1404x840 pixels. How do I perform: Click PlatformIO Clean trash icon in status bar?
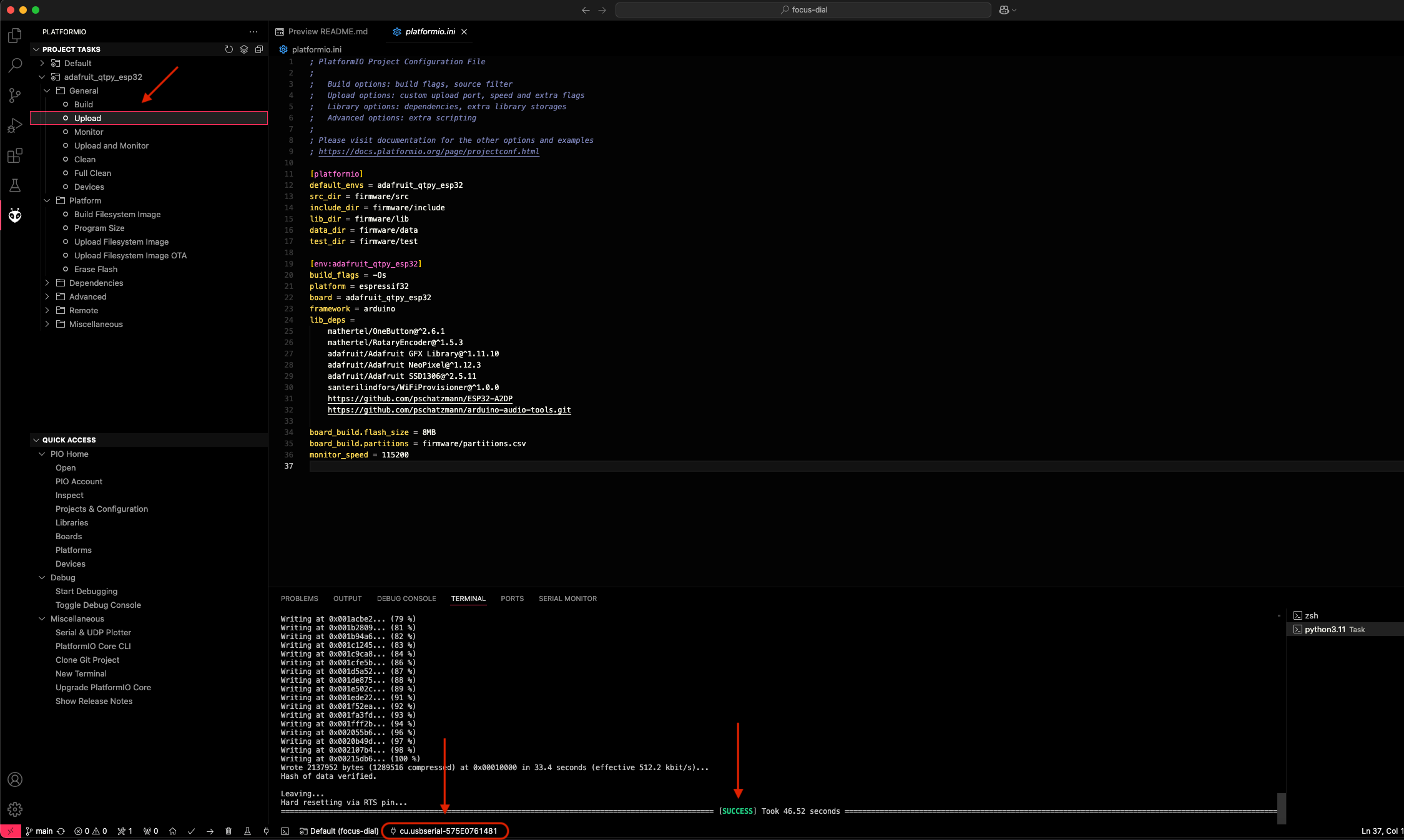click(x=228, y=831)
